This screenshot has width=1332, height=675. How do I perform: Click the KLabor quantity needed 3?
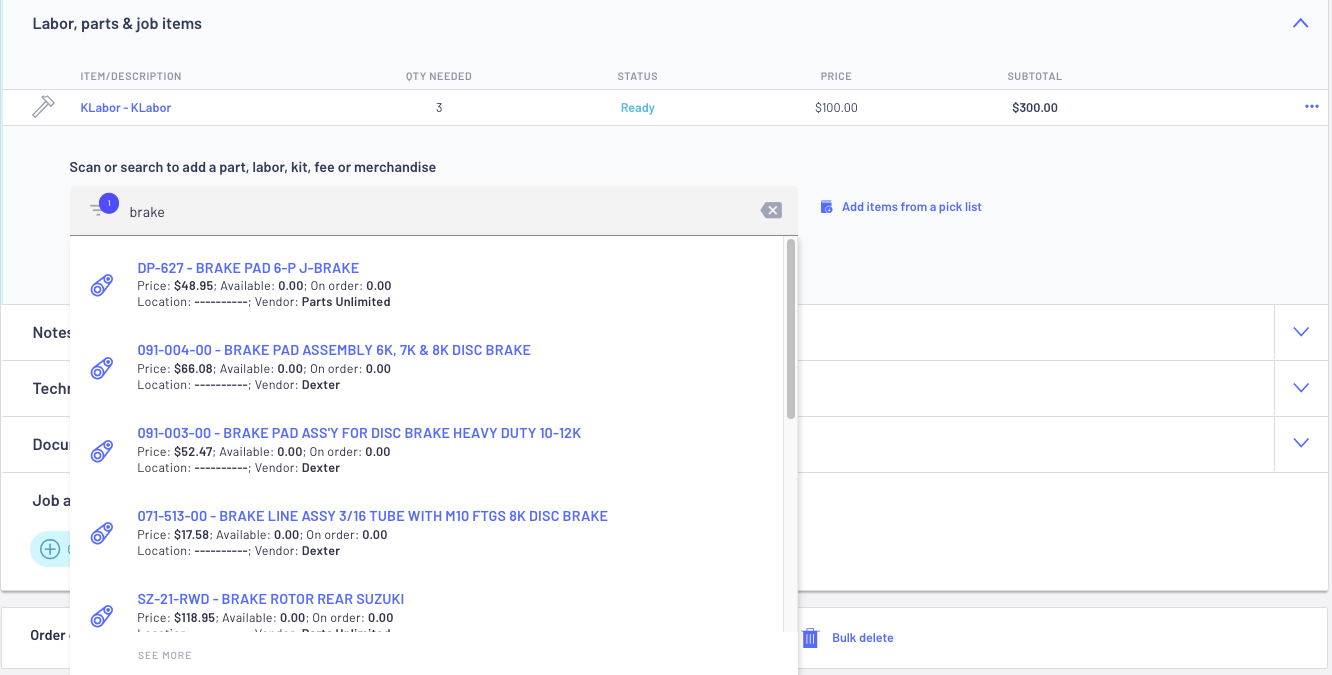[x=439, y=108]
